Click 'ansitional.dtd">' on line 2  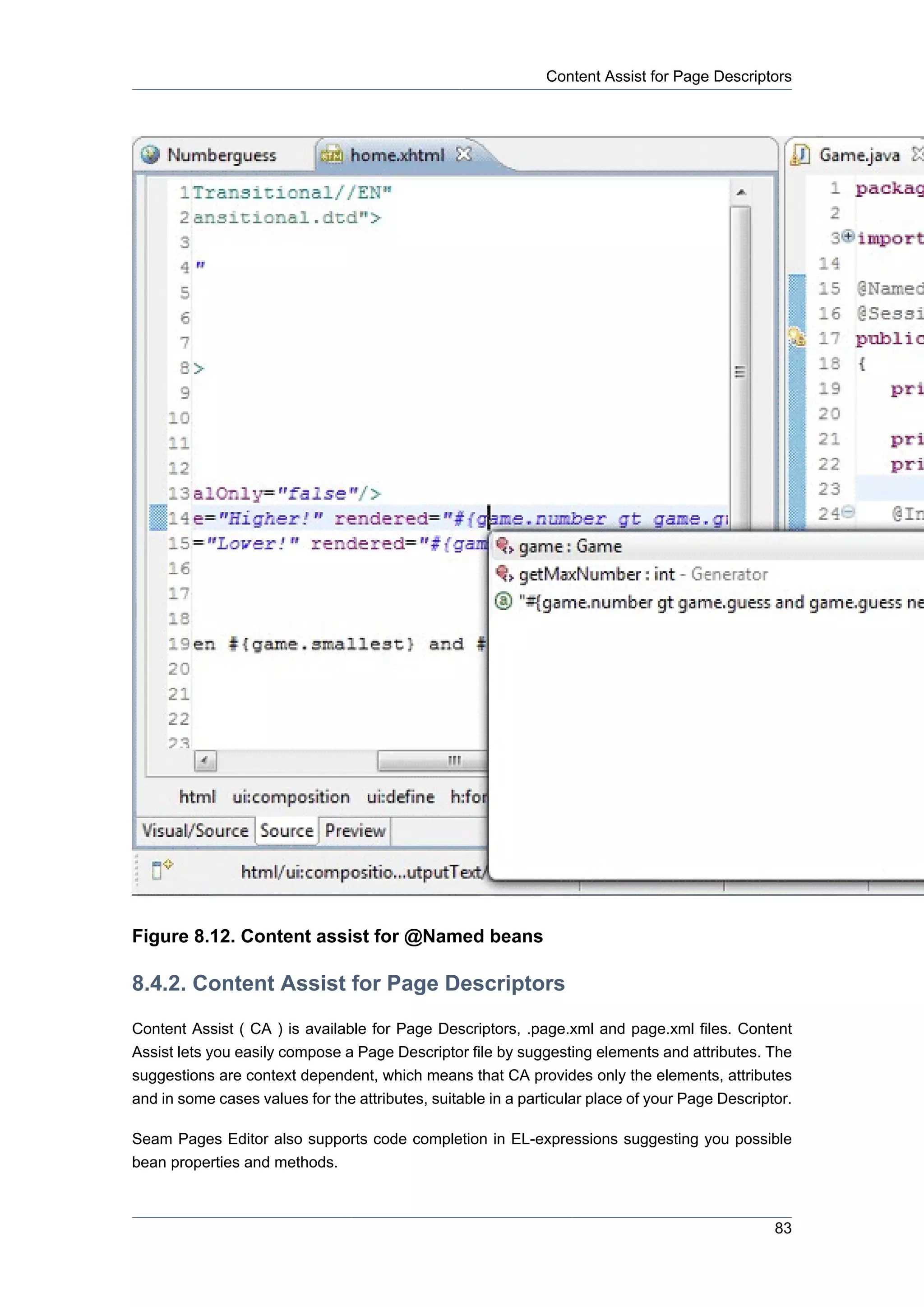(287, 218)
